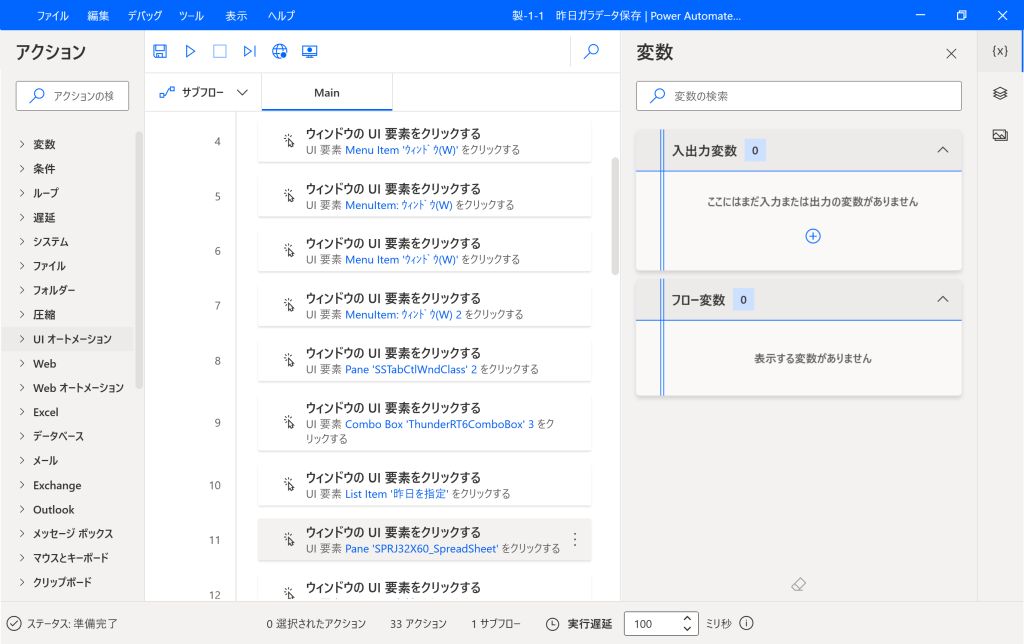Close the 変数 pane
This screenshot has height=644, width=1024.
pyautogui.click(x=952, y=54)
